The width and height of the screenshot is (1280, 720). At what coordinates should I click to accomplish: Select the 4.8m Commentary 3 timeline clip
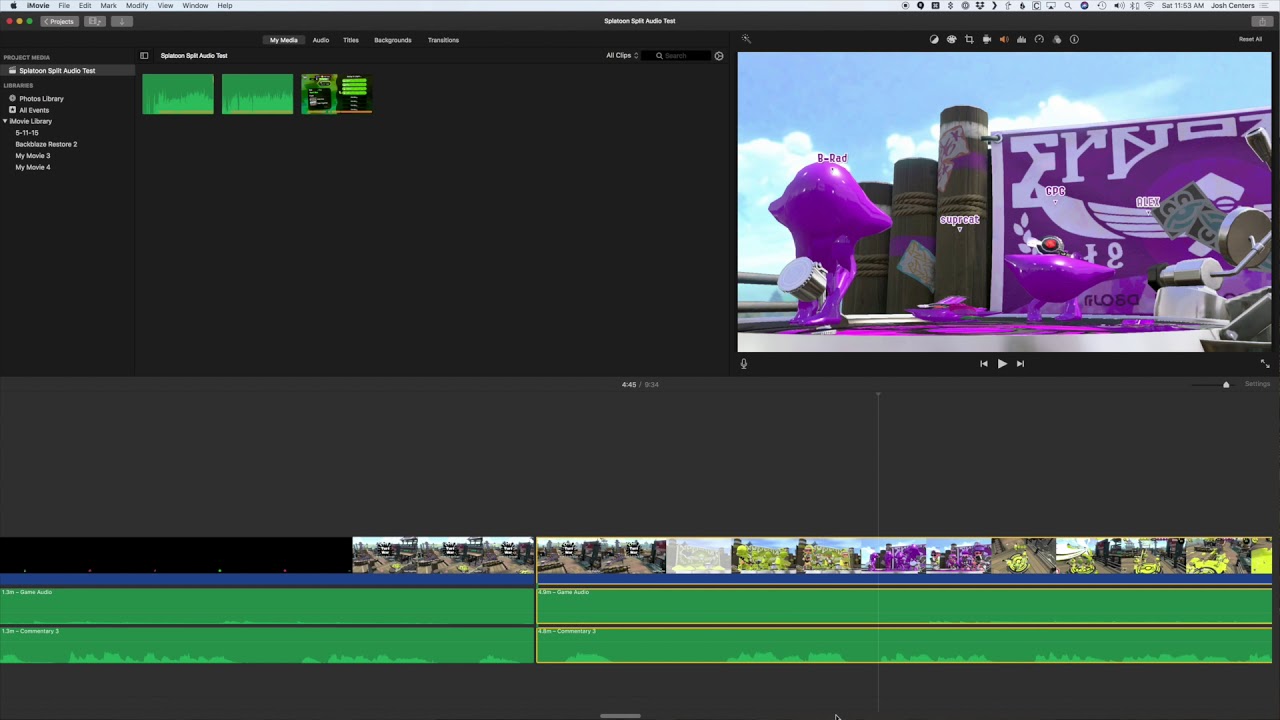coord(904,645)
